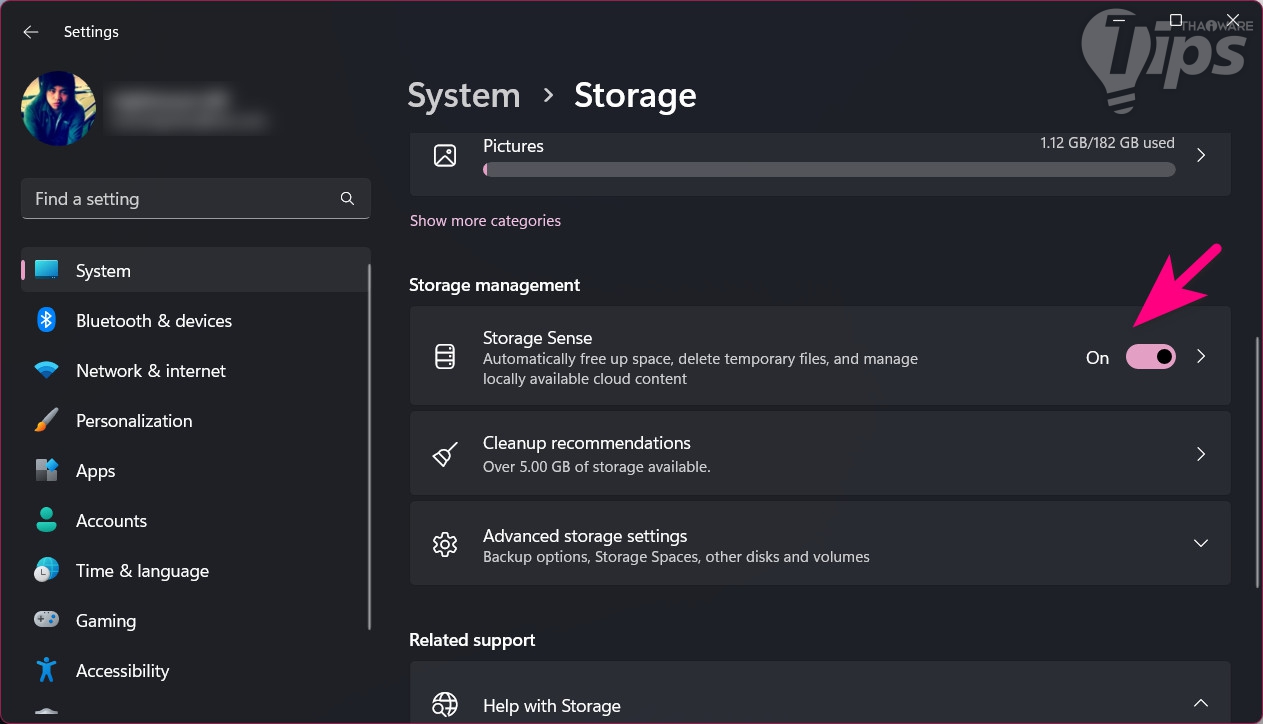Open the Accounts settings section

[111, 521]
